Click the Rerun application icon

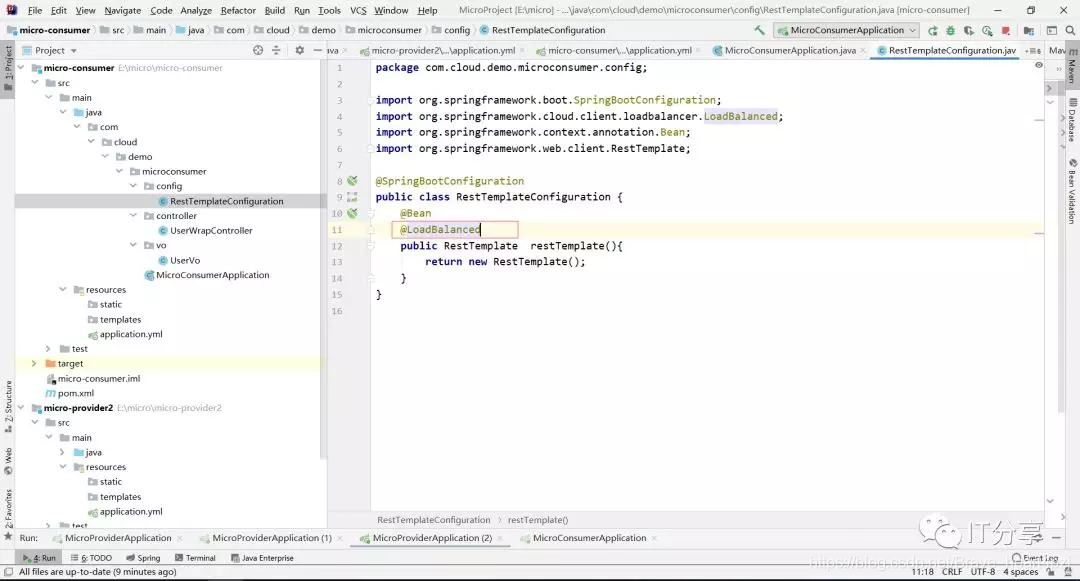pos(933,30)
